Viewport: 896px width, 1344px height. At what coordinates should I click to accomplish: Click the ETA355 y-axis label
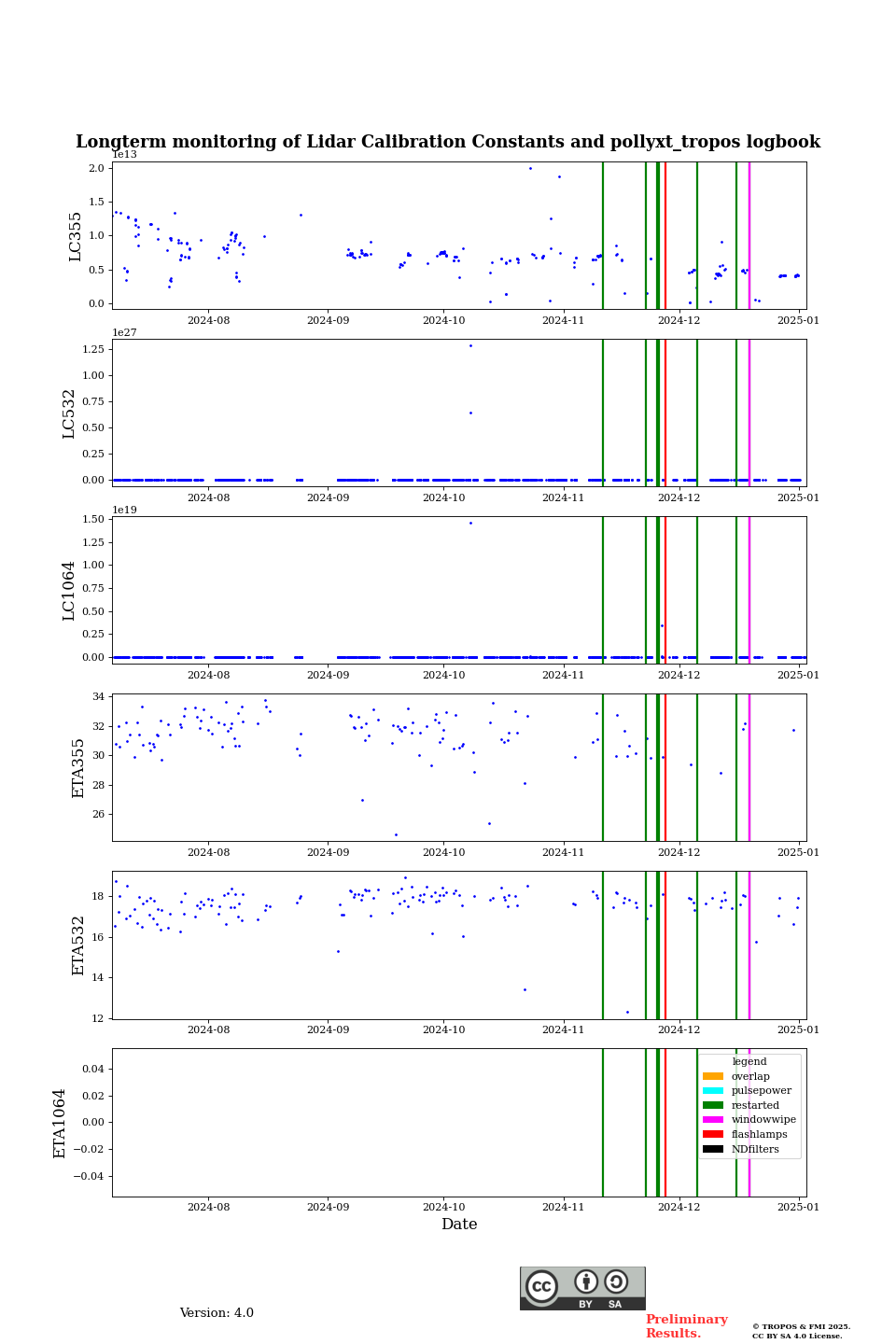[x=78, y=768]
